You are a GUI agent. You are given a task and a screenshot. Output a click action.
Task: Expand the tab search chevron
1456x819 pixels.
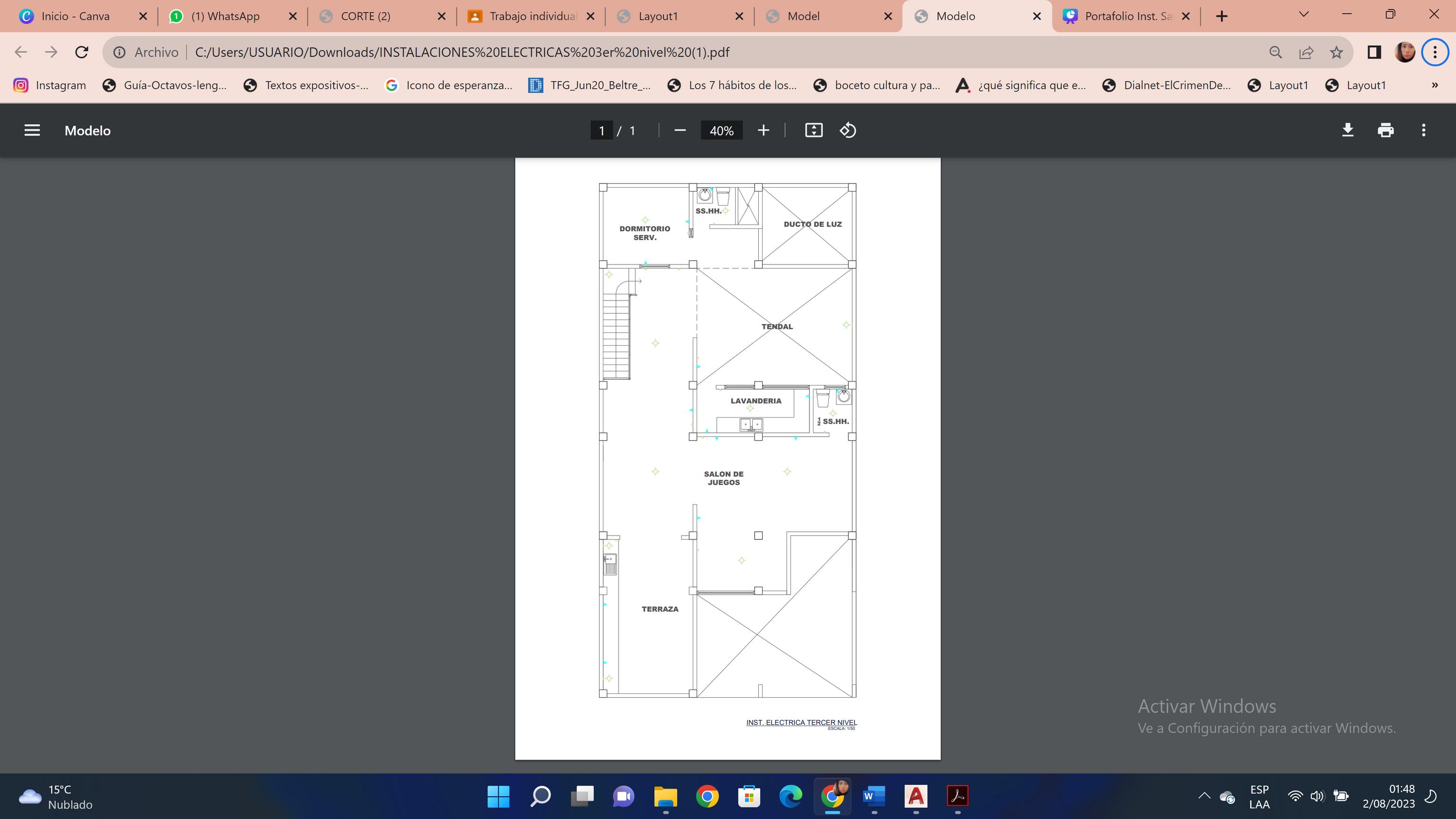click(1304, 15)
